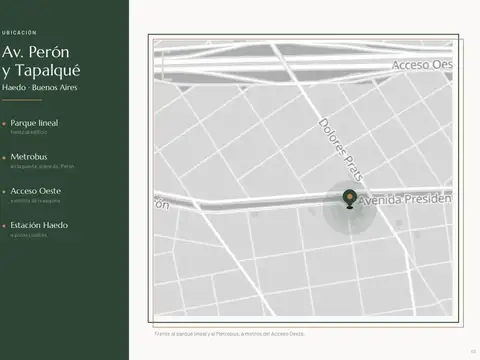The image size is (480, 360).
Task: Click the 'Acceso Oes' highway label on map
Action: pos(422,65)
